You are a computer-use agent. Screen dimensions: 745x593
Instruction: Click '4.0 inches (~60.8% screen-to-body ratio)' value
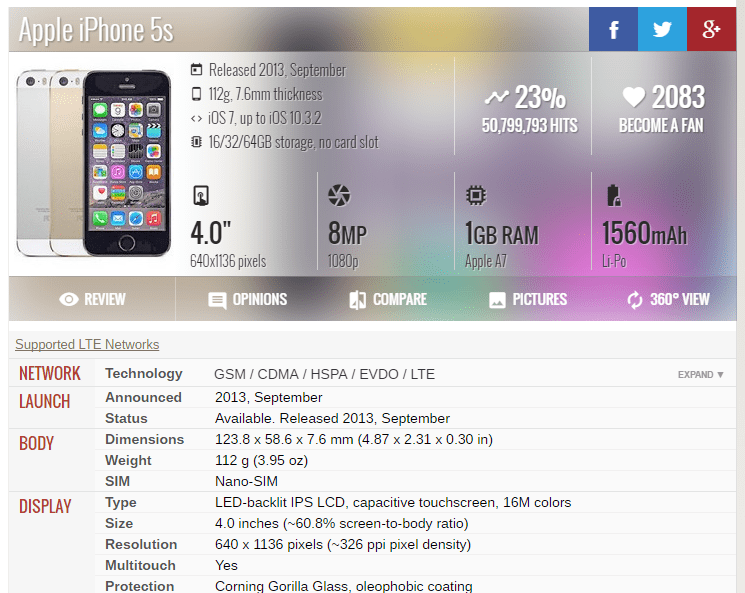click(342, 524)
